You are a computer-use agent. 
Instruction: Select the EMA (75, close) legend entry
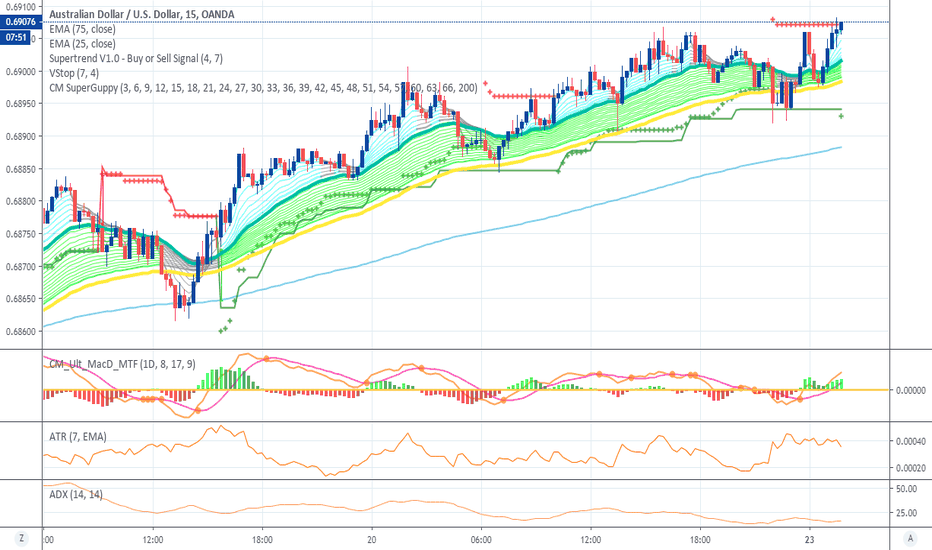tap(83, 30)
